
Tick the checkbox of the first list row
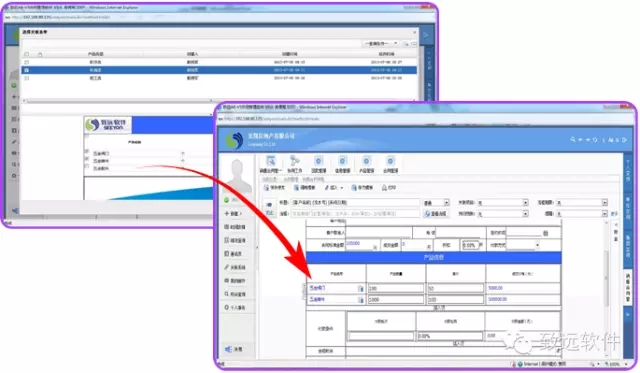click(27, 62)
